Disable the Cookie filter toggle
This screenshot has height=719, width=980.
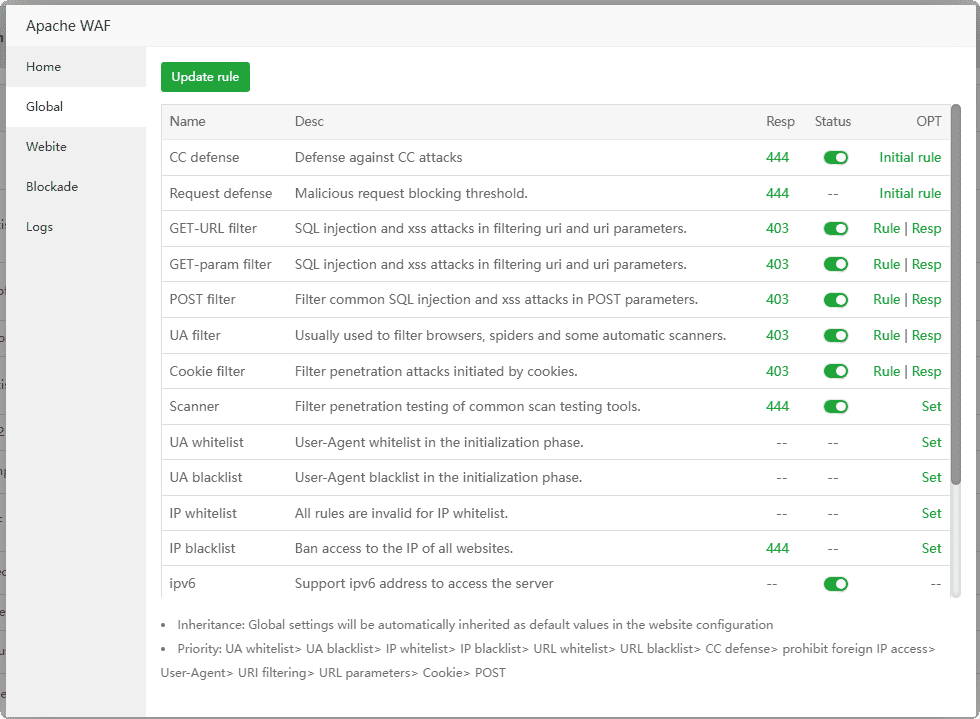[x=835, y=371]
